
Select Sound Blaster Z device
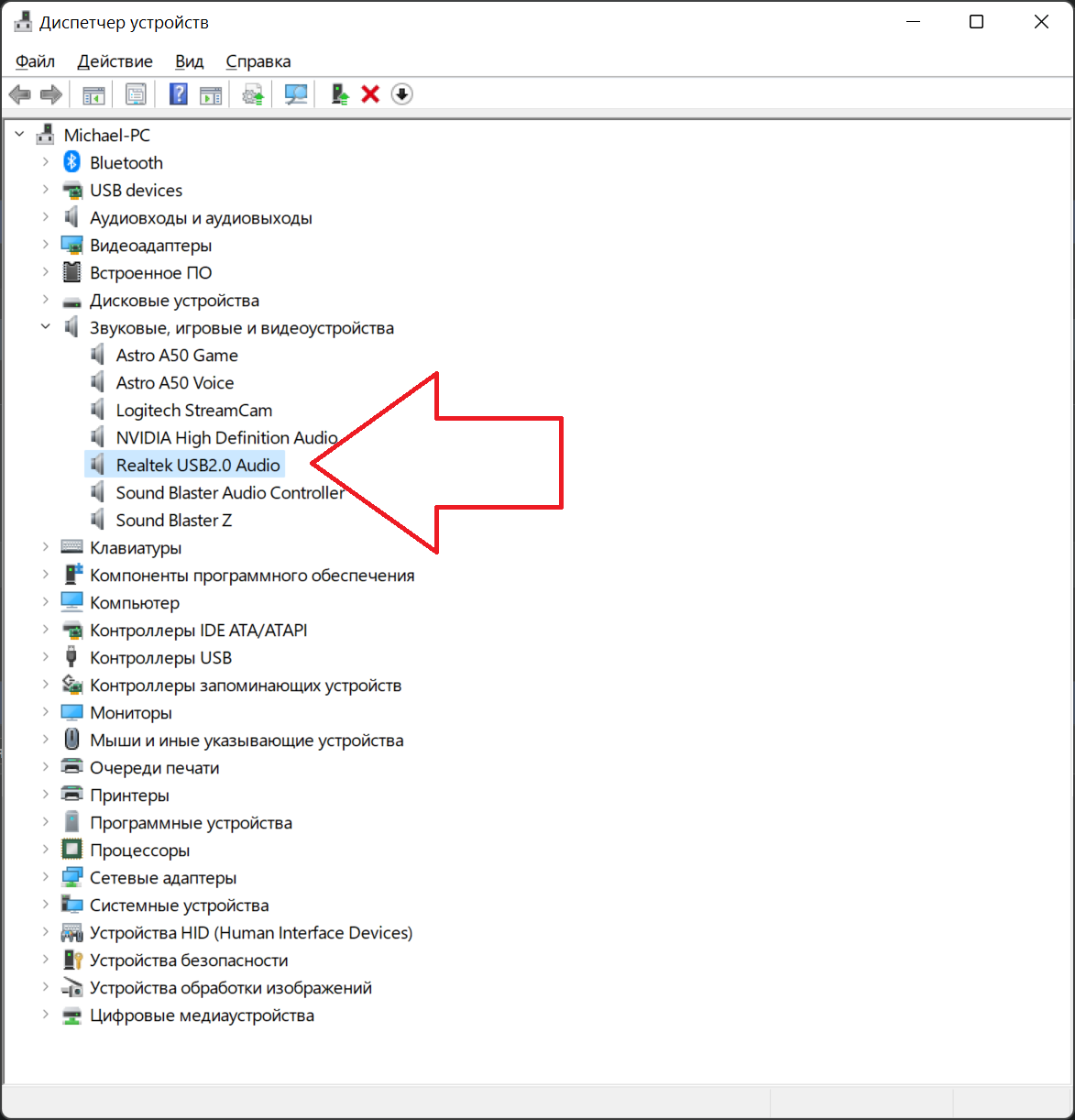pos(174,521)
